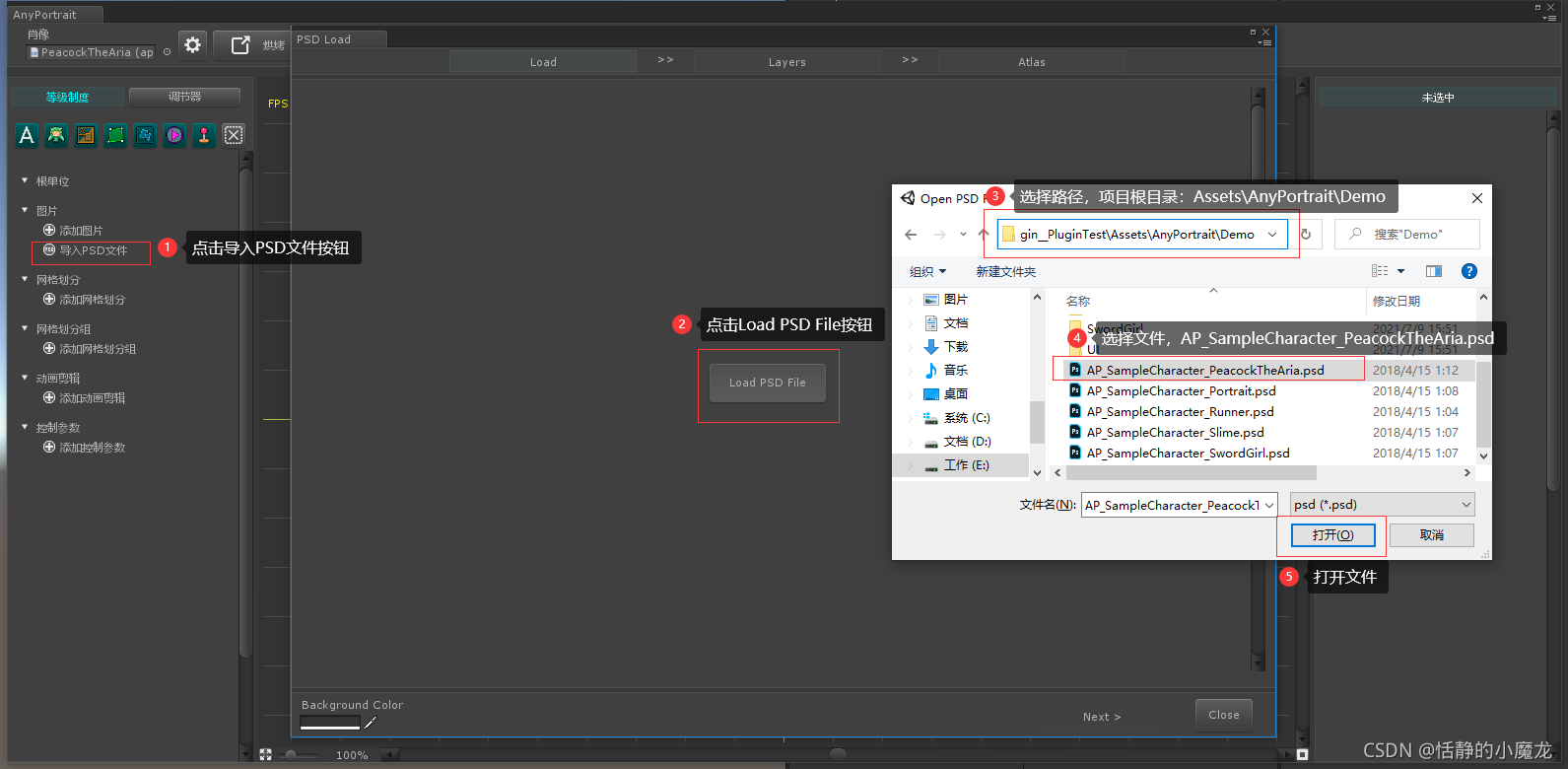Click the green mesh filter icon
Image resolution: width=1568 pixels, height=769 pixels.
[x=115, y=135]
